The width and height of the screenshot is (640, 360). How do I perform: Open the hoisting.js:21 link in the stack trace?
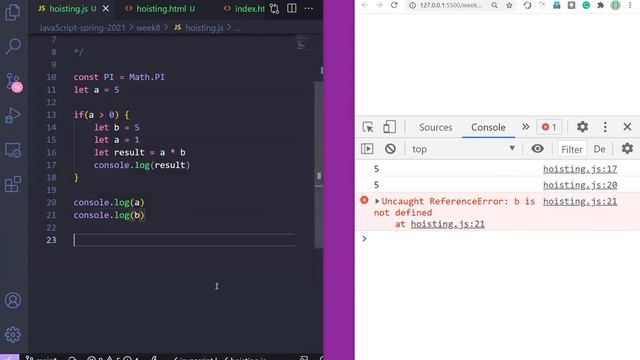pyautogui.click(x=448, y=224)
